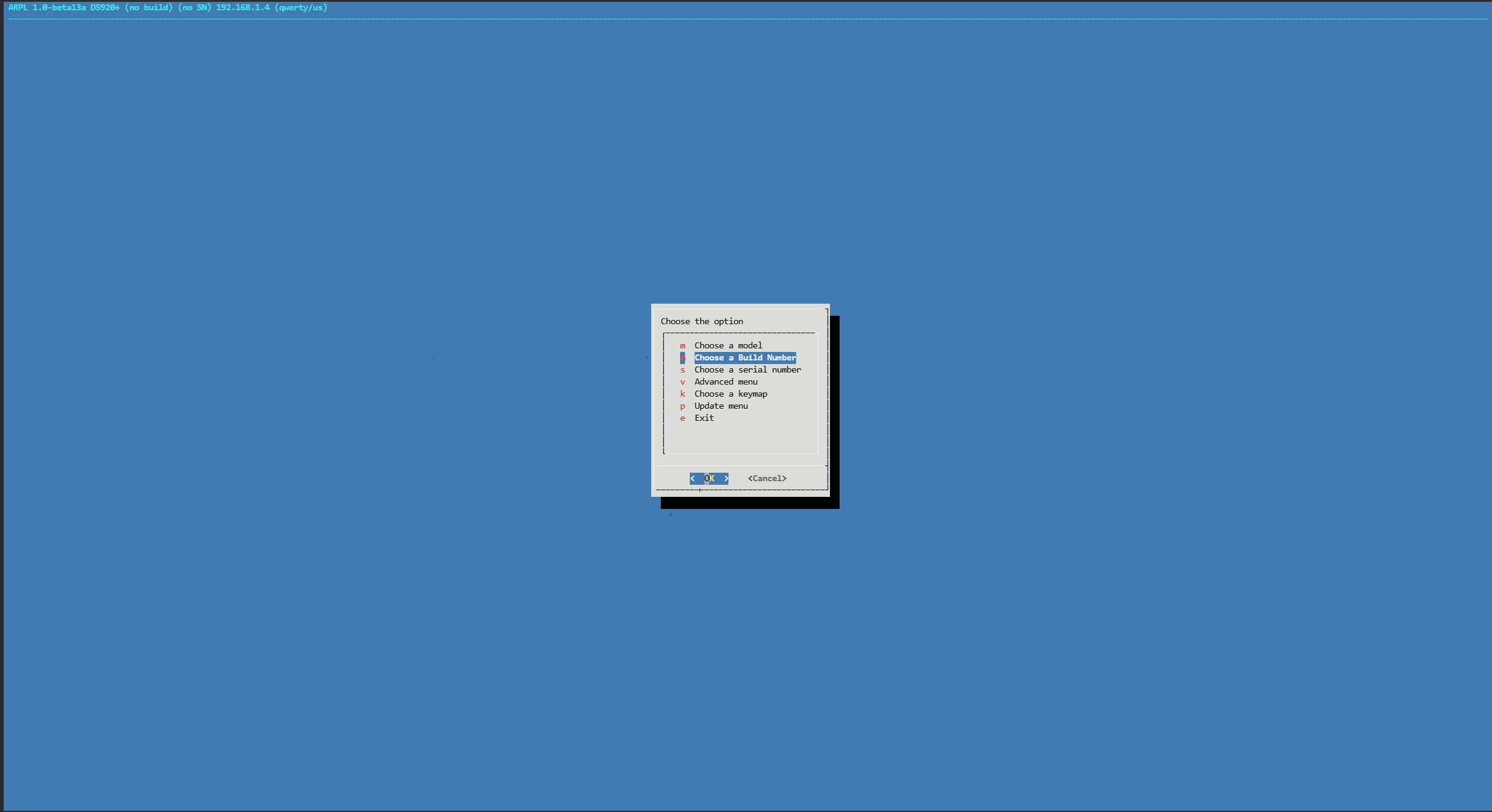The height and width of the screenshot is (812, 1492).
Task: Click the right angle bracket of OK
Action: click(726, 478)
